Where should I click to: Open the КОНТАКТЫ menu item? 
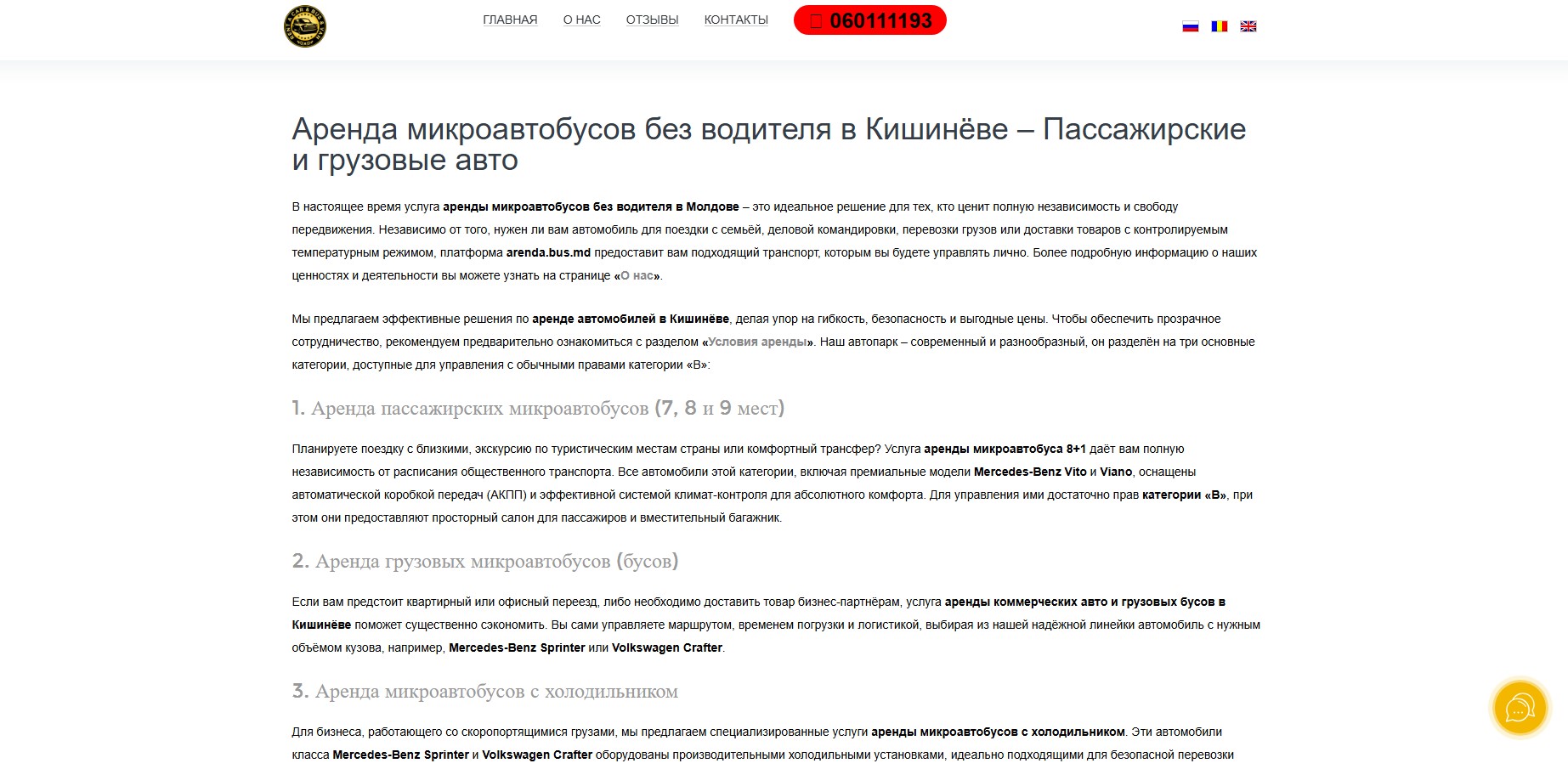pyautogui.click(x=736, y=20)
